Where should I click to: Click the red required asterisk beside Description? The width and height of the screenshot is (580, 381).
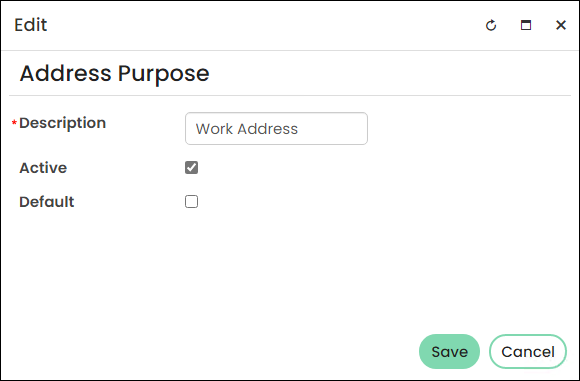coord(14,122)
